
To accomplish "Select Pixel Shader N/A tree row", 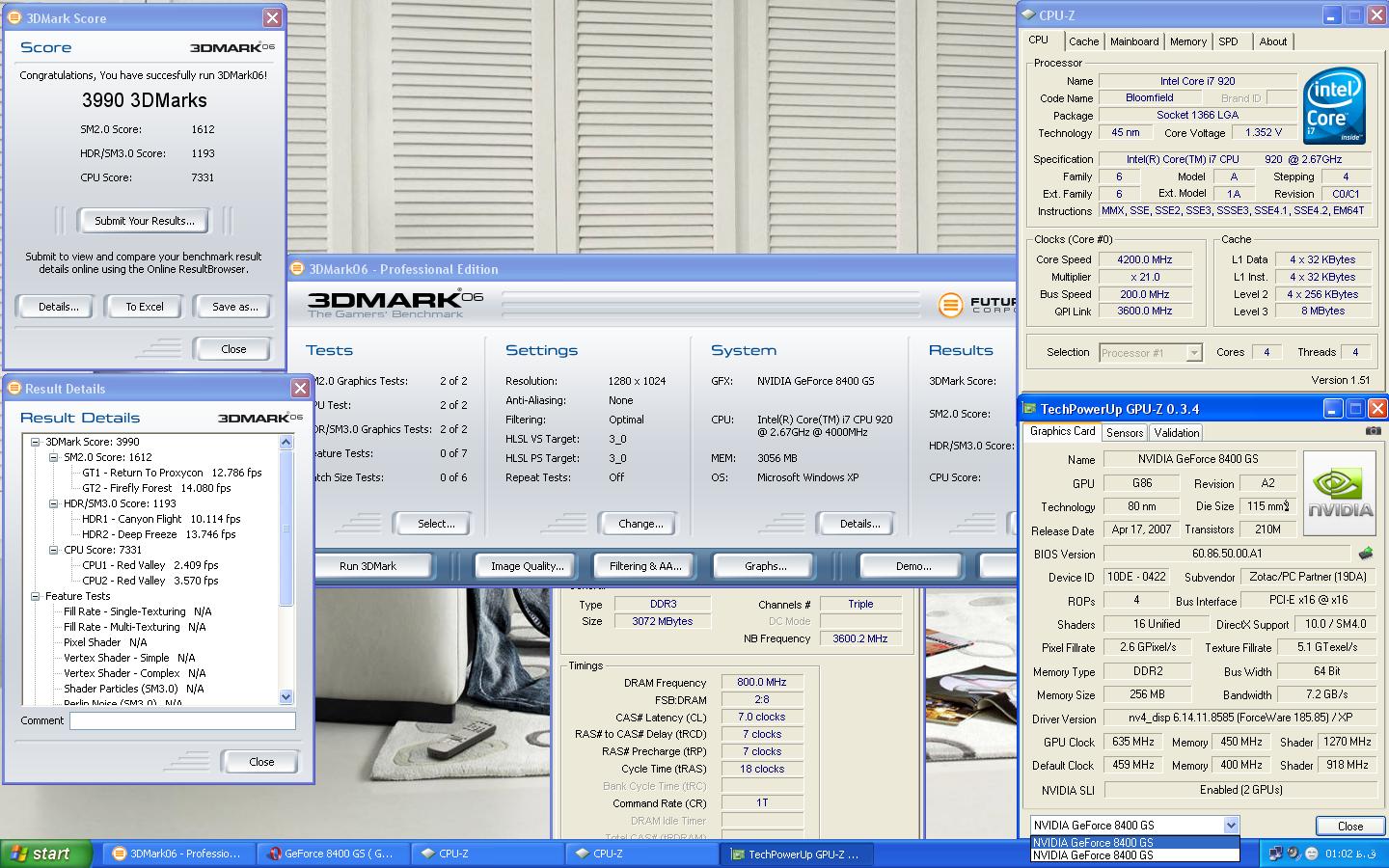I will (x=105, y=642).
